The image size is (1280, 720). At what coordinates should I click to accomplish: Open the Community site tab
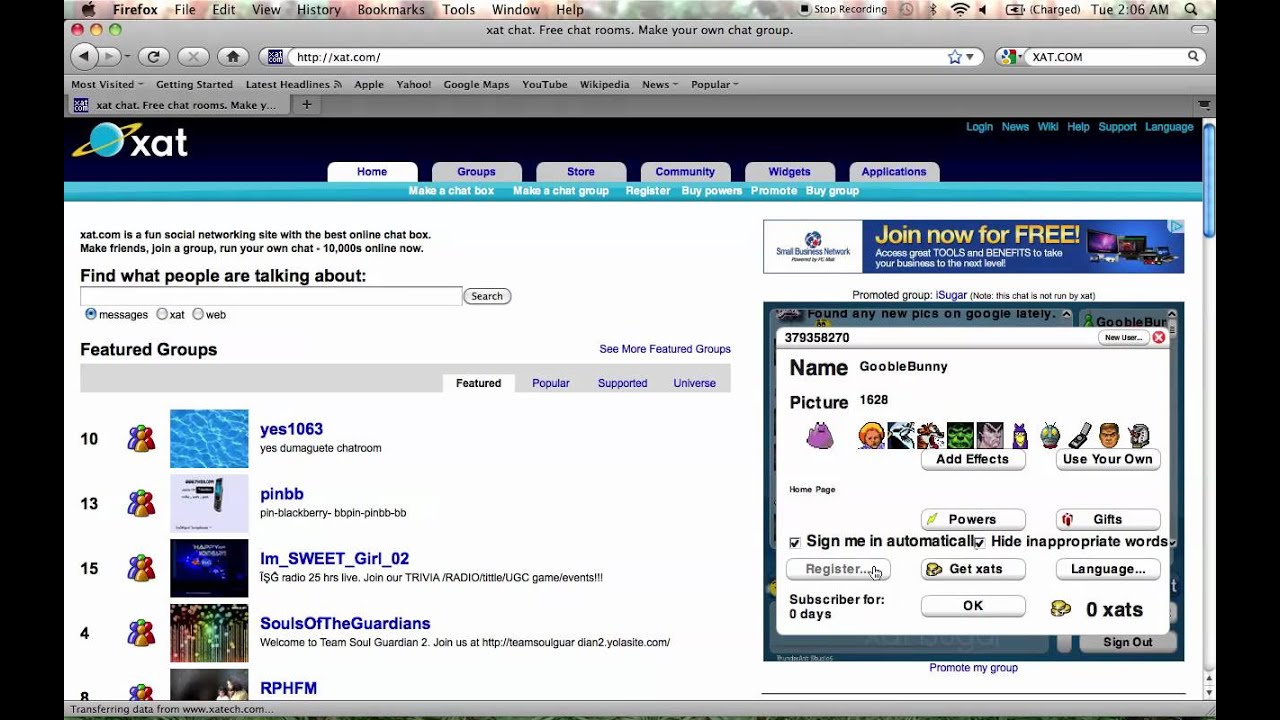click(685, 172)
